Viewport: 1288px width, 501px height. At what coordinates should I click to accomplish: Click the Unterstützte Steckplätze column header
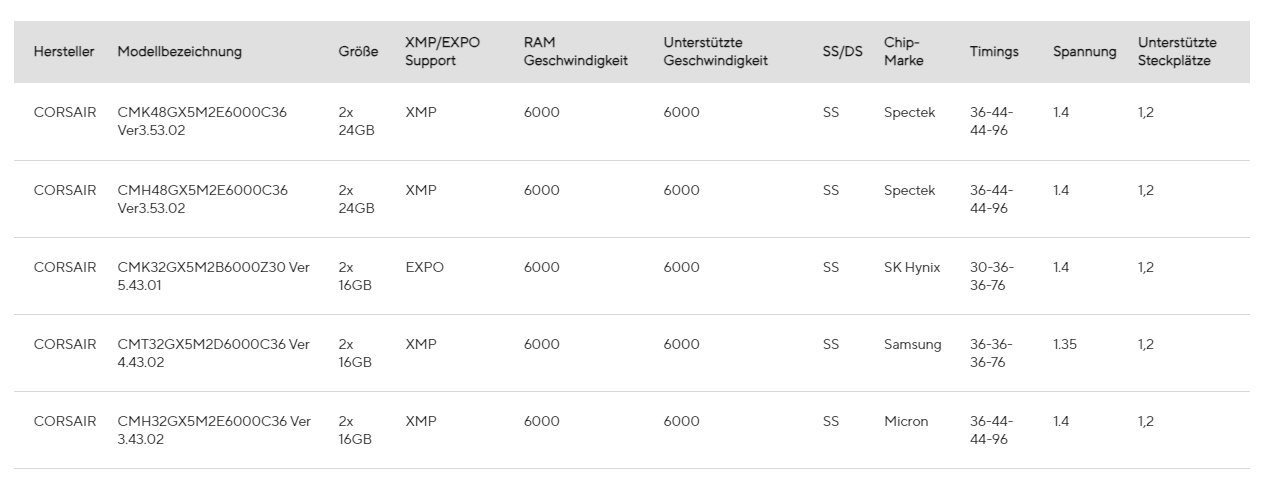pyautogui.click(x=1177, y=52)
